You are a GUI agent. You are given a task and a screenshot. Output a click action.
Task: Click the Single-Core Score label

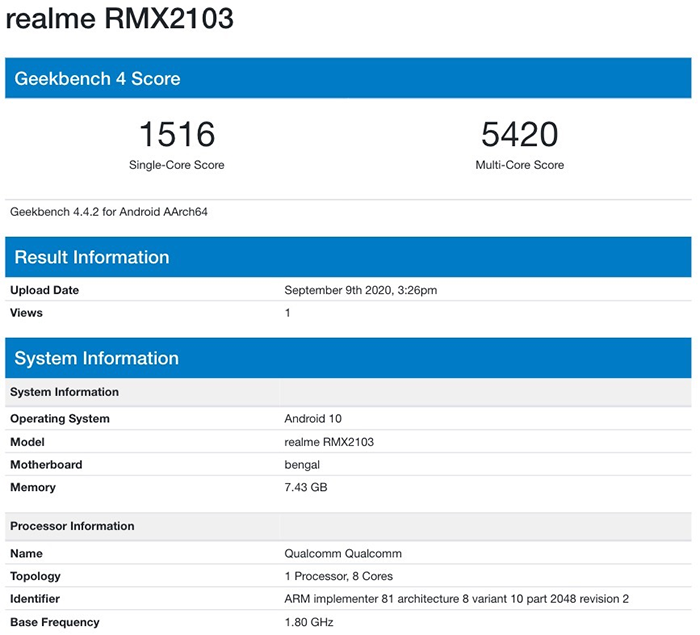point(177,165)
